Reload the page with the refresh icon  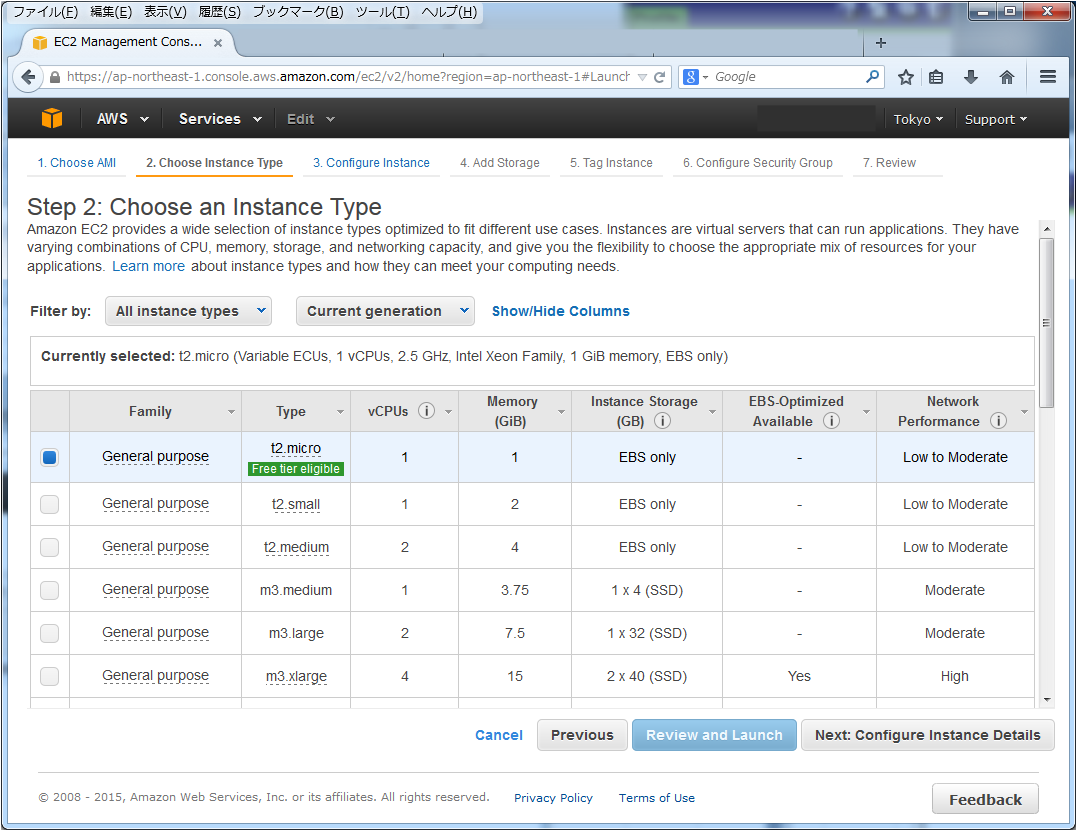click(x=659, y=77)
